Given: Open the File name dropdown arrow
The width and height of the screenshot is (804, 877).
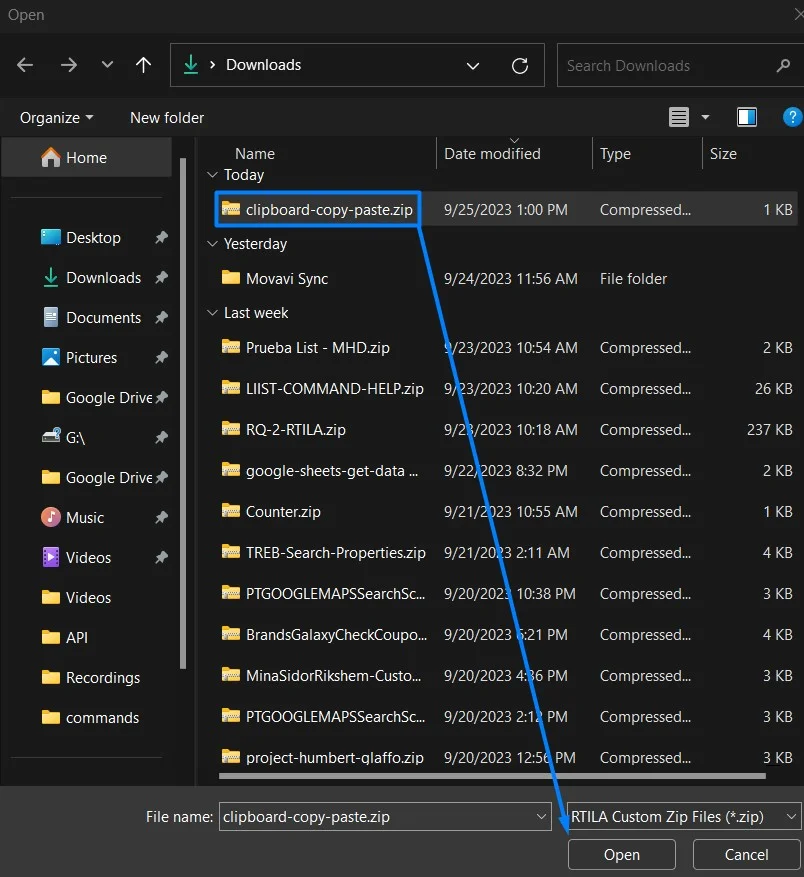Looking at the screenshot, I should tap(541, 817).
